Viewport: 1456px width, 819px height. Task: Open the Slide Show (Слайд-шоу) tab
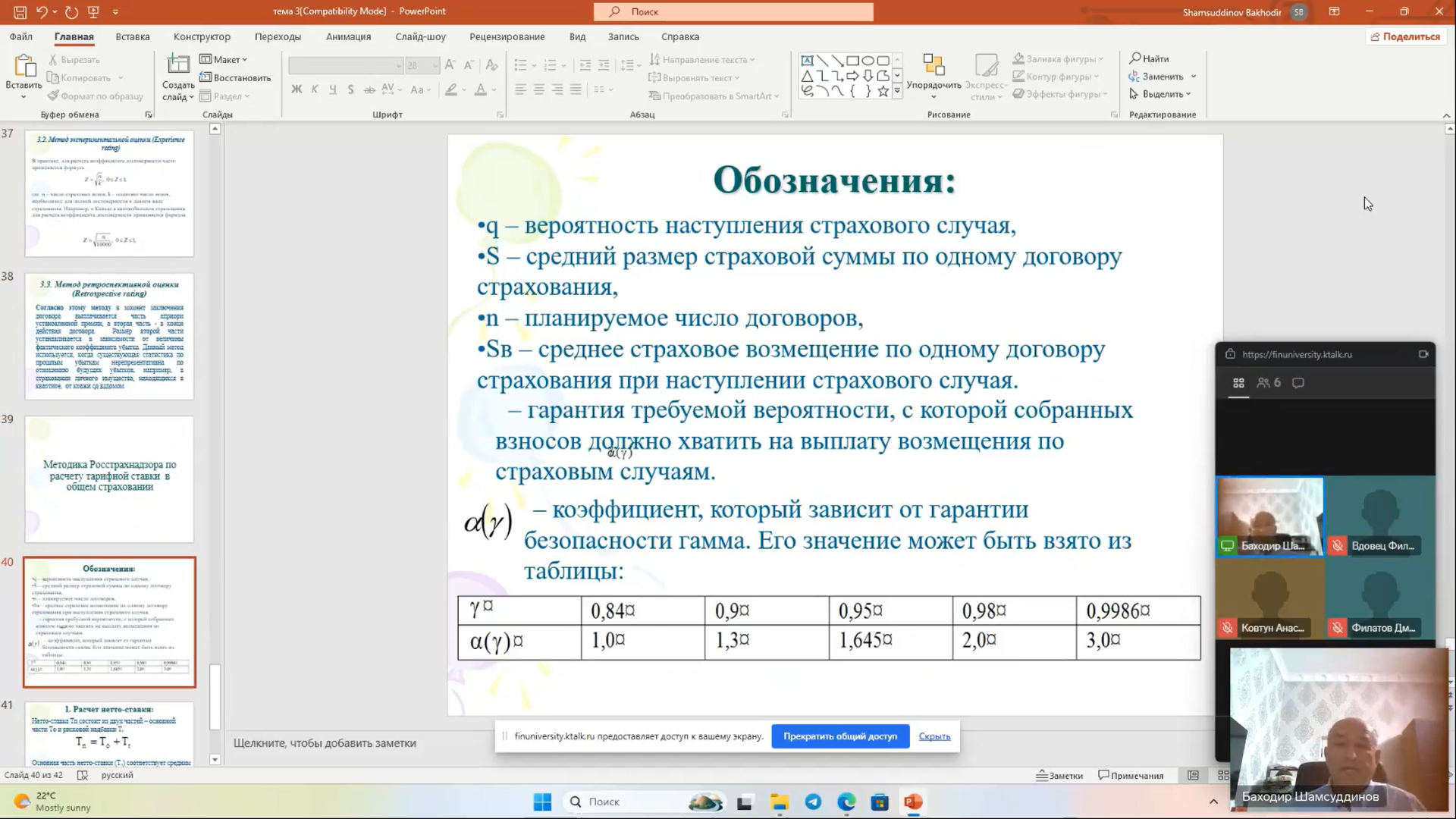coord(420,36)
